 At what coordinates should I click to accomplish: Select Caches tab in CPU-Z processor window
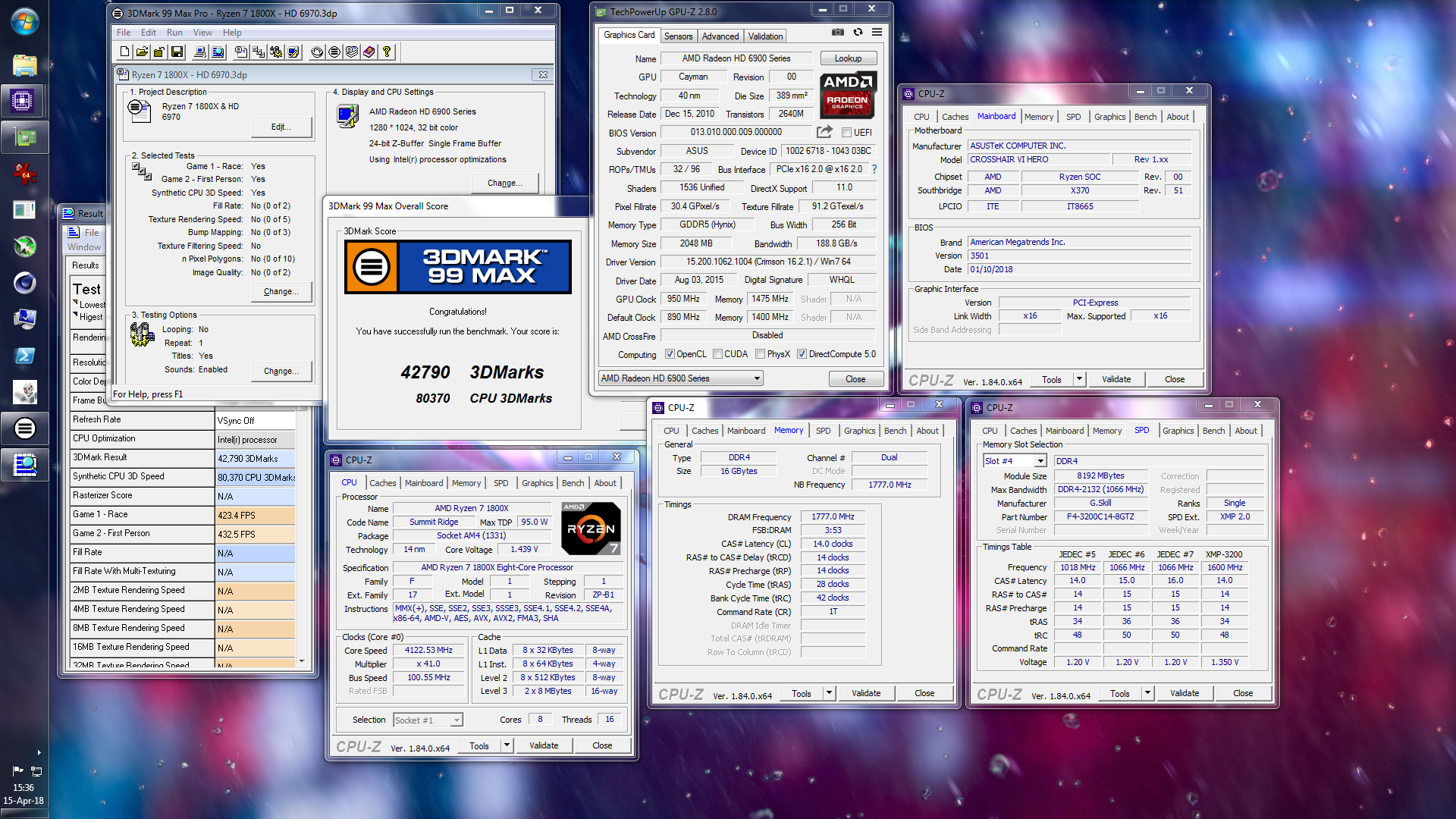(382, 483)
